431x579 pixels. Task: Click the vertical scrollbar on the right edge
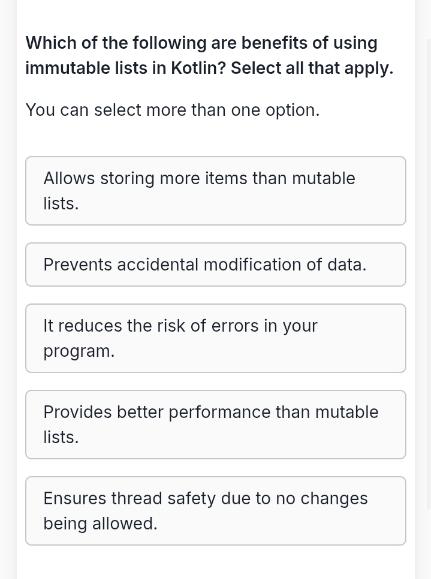(429, 273)
